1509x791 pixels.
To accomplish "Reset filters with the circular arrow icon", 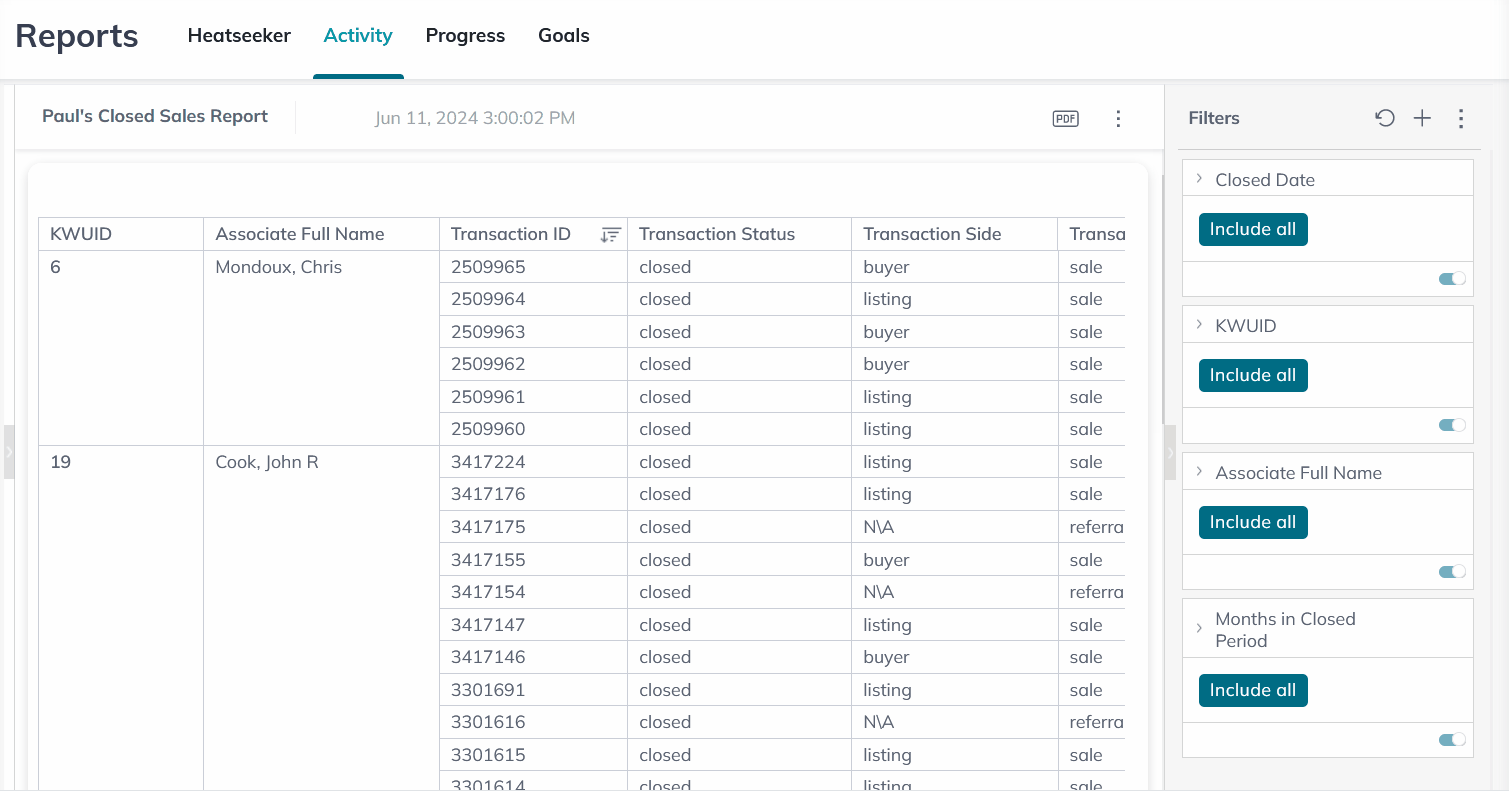I will pyautogui.click(x=1384, y=118).
